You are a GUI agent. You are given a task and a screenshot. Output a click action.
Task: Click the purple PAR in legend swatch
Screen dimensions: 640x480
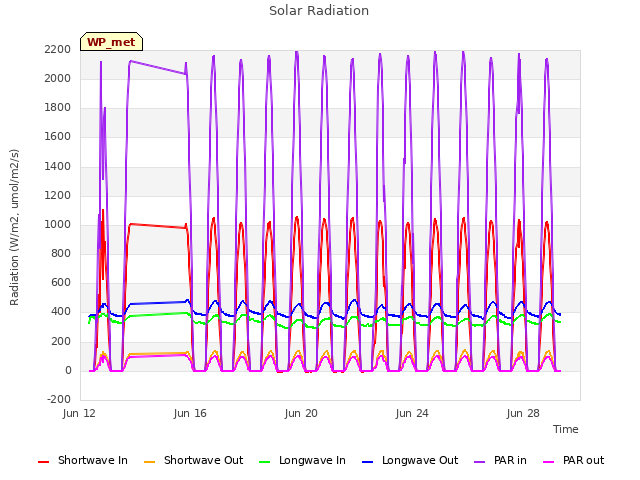pyautogui.click(x=480, y=462)
